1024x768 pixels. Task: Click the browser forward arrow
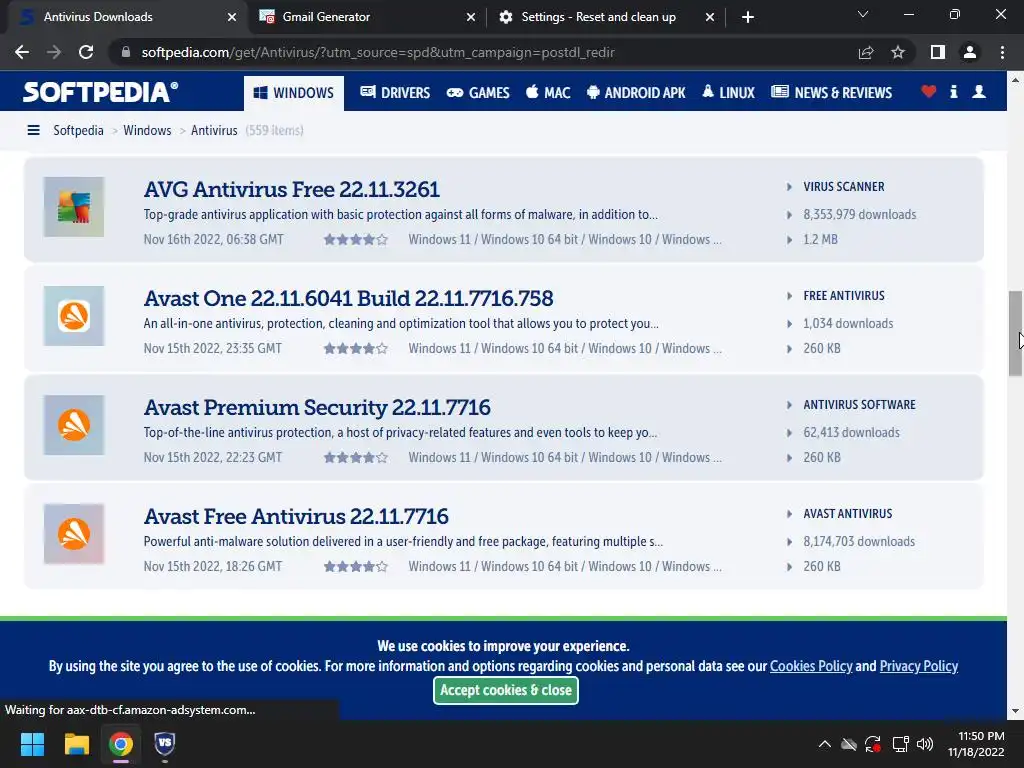(x=54, y=52)
